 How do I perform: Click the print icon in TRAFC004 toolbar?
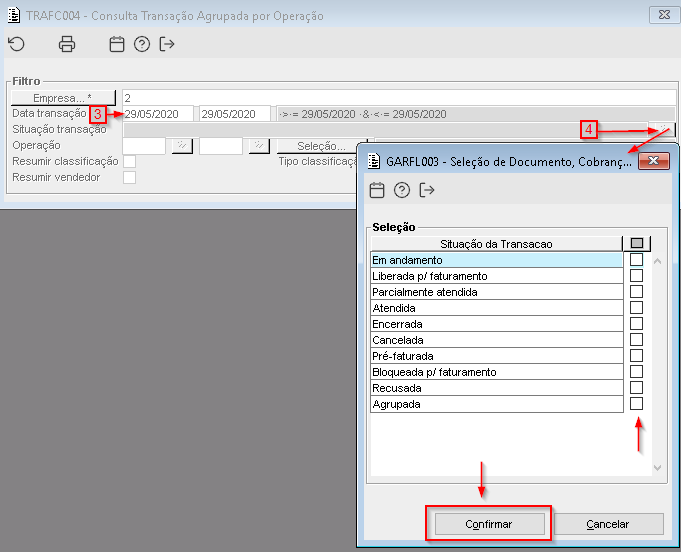point(67,44)
